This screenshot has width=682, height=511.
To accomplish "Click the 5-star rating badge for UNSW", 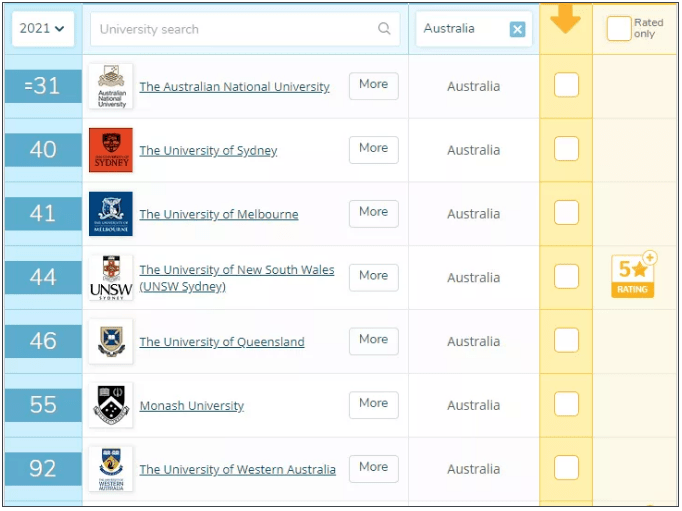I will (x=633, y=276).
